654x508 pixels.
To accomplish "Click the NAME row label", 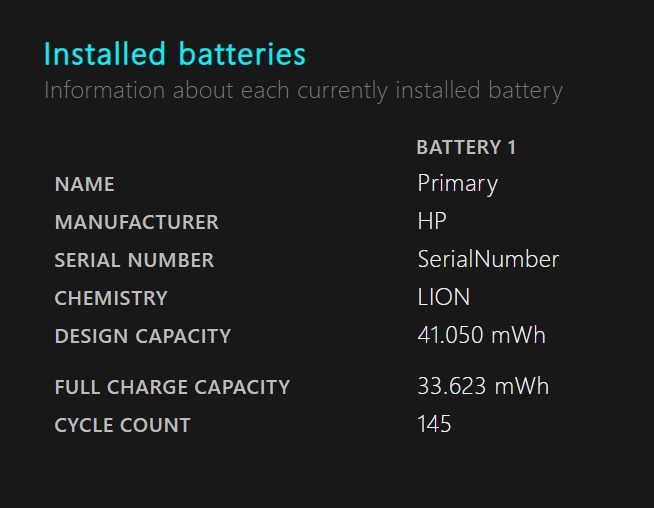I will 85,184.
